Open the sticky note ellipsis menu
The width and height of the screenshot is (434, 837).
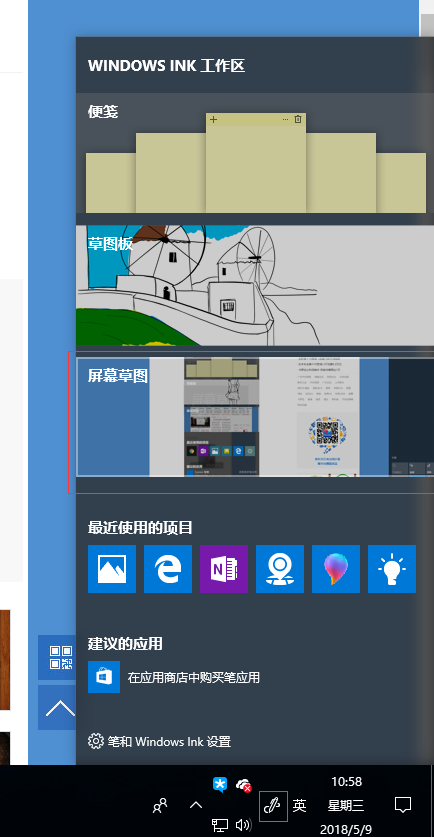click(x=285, y=119)
